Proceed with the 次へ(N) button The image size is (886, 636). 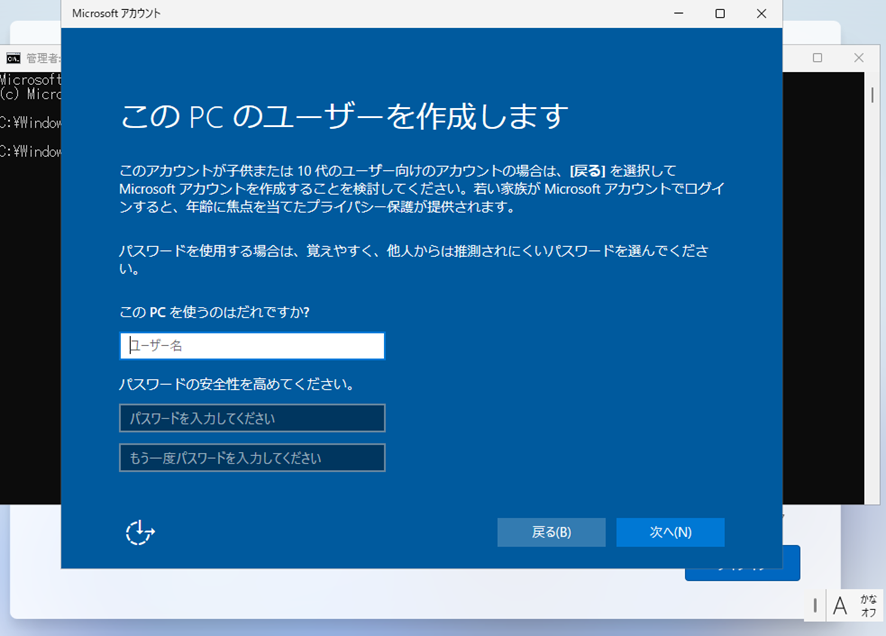pyautogui.click(x=670, y=532)
